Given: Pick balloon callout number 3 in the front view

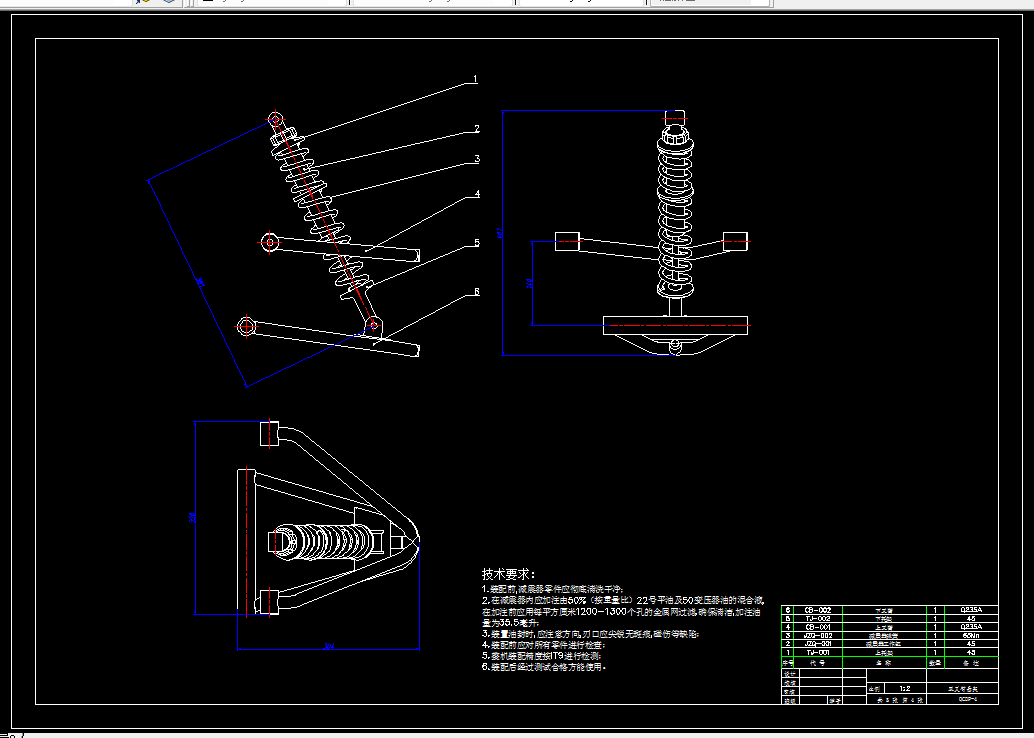Looking at the screenshot, I should (x=477, y=158).
